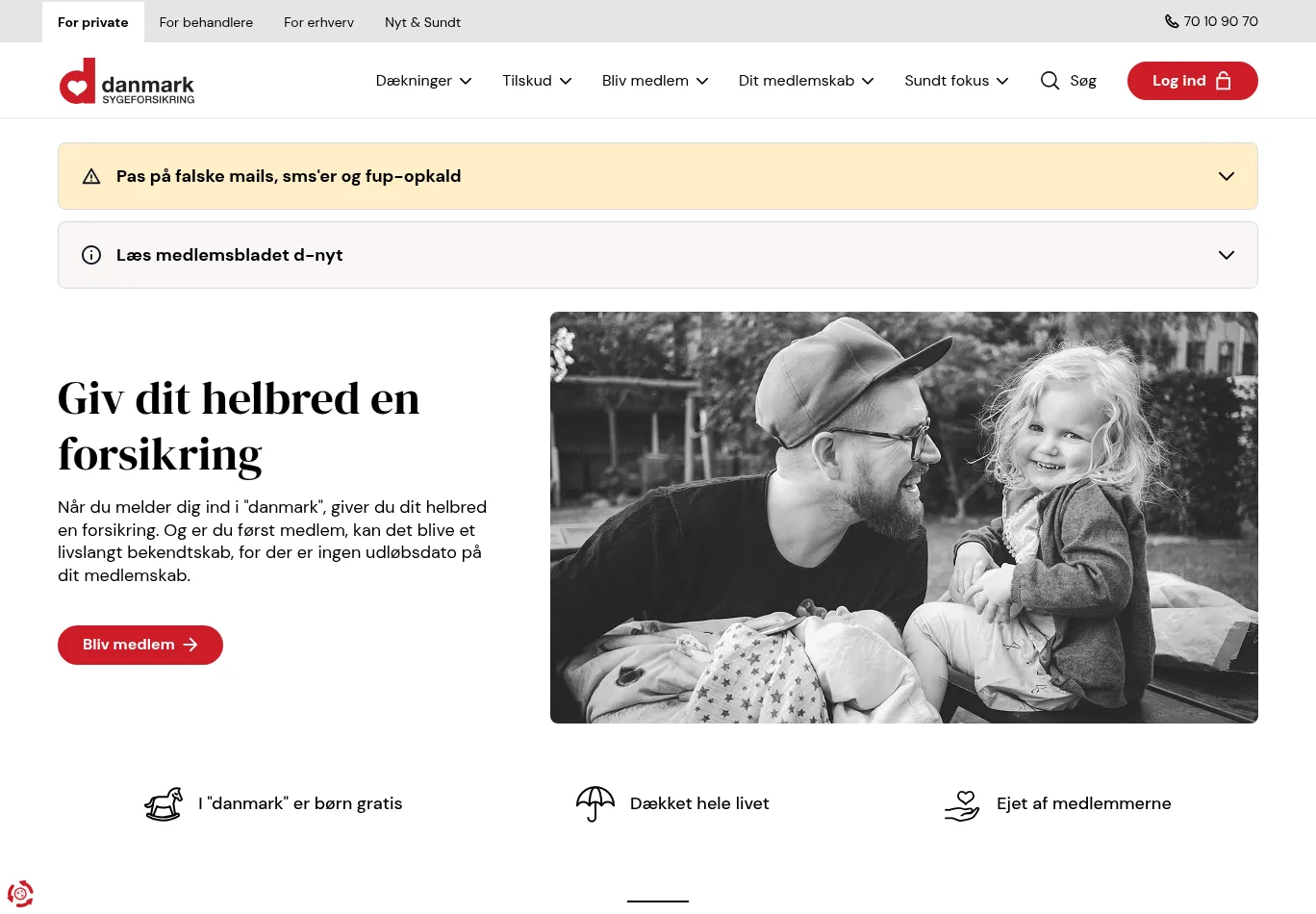Open the Sundt fokus dropdown
Image resolution: width=1316 pixels, height=914 pixels.
click(x=956, y=81)
